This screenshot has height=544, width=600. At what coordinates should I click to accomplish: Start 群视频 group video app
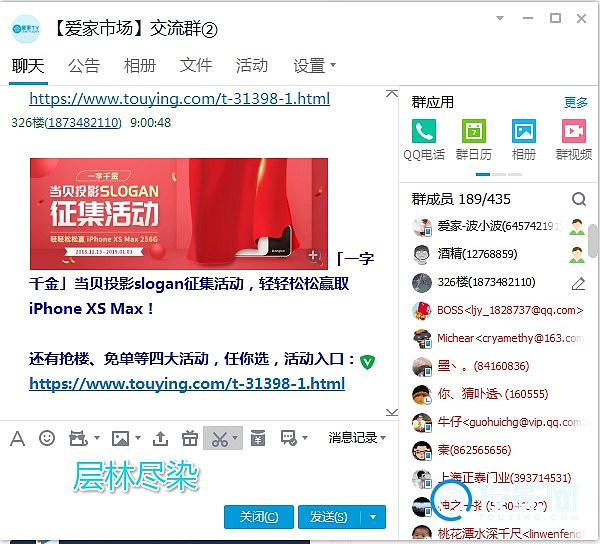574,140
